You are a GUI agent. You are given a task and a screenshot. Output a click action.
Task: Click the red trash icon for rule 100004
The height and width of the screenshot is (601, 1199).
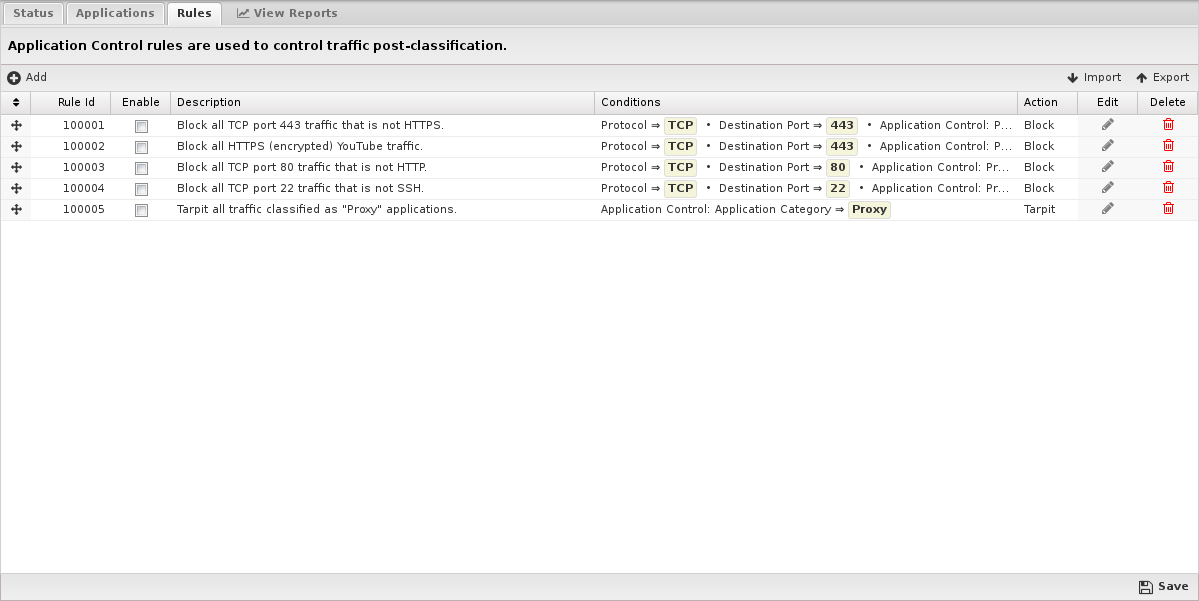tap(1167, 188)
